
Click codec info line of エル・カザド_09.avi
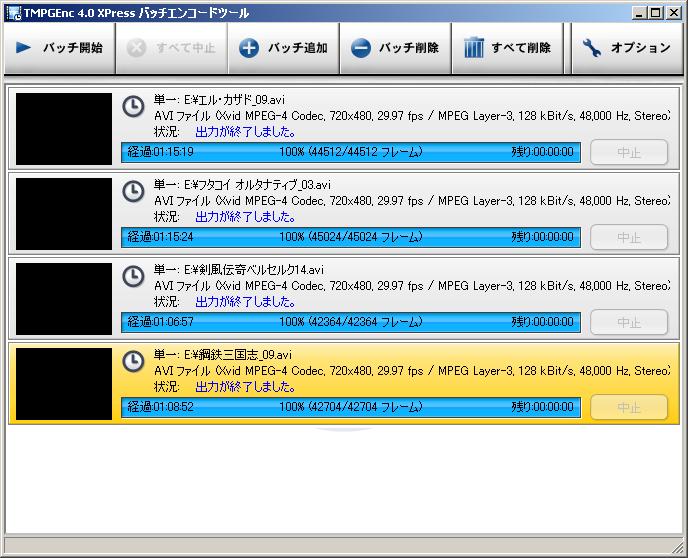pyautogui.click(x=412, y=116)
